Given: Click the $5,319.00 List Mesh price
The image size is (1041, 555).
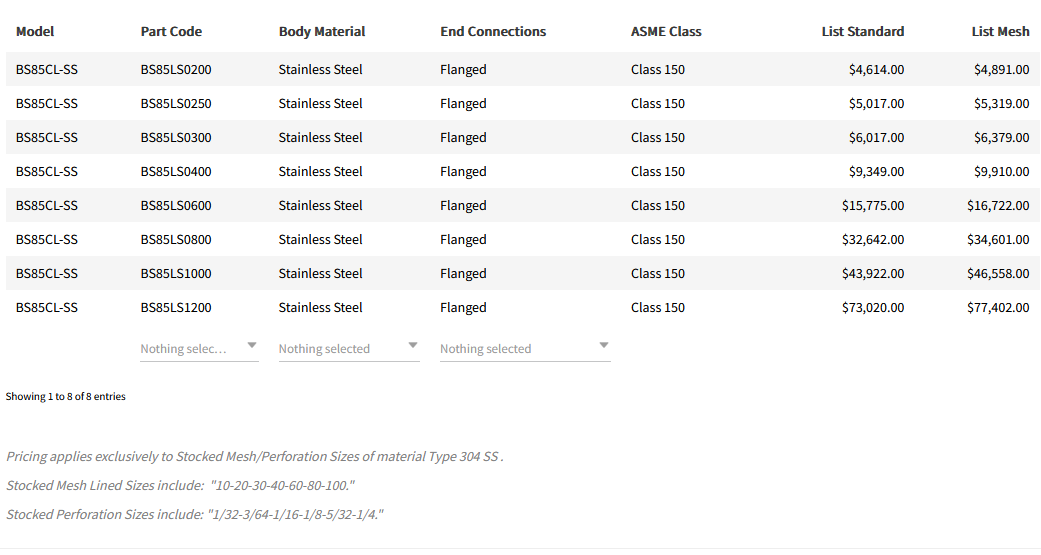Looking at the screenshot, I should (x=1001, y=103).
